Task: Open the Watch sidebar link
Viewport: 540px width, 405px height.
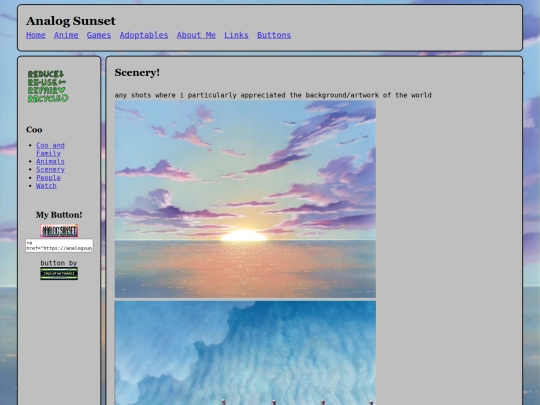Action: 46,186
